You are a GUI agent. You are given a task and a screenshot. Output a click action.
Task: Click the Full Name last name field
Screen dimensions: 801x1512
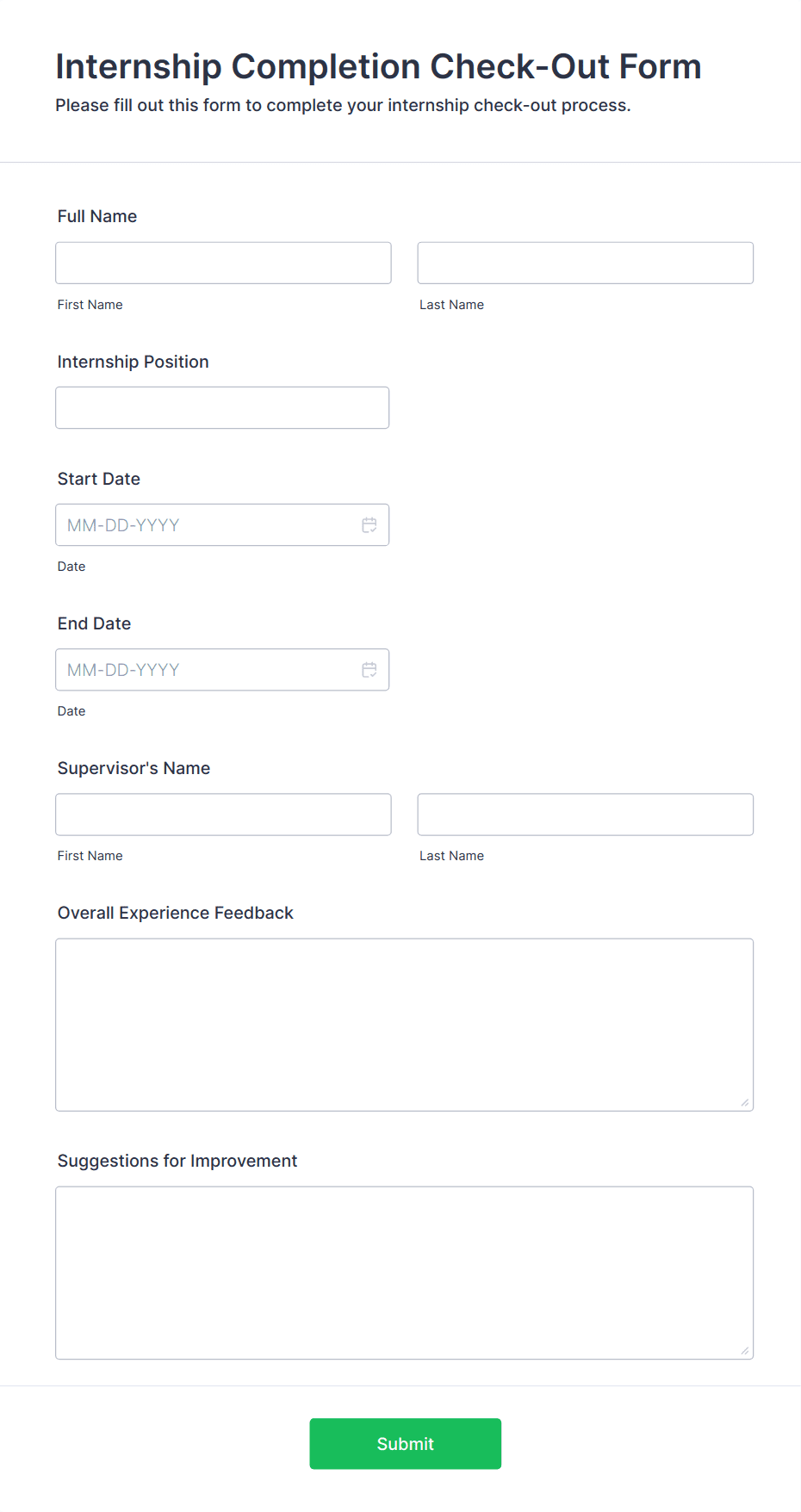coord(585,263)
